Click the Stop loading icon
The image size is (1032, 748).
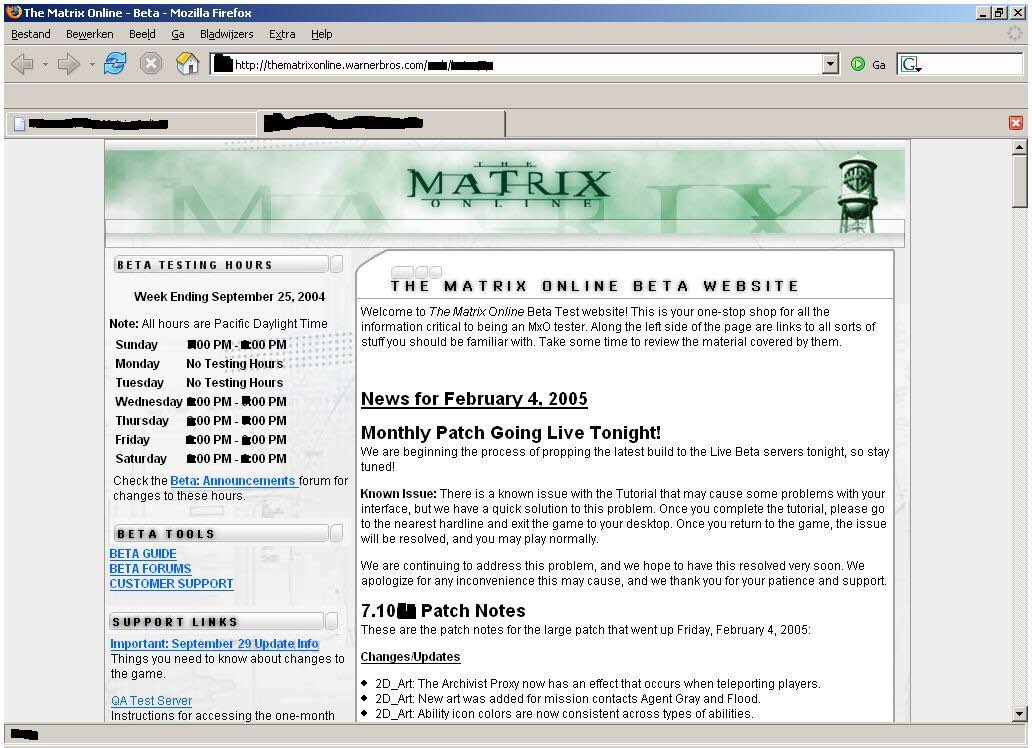click(x=150, y=64)
